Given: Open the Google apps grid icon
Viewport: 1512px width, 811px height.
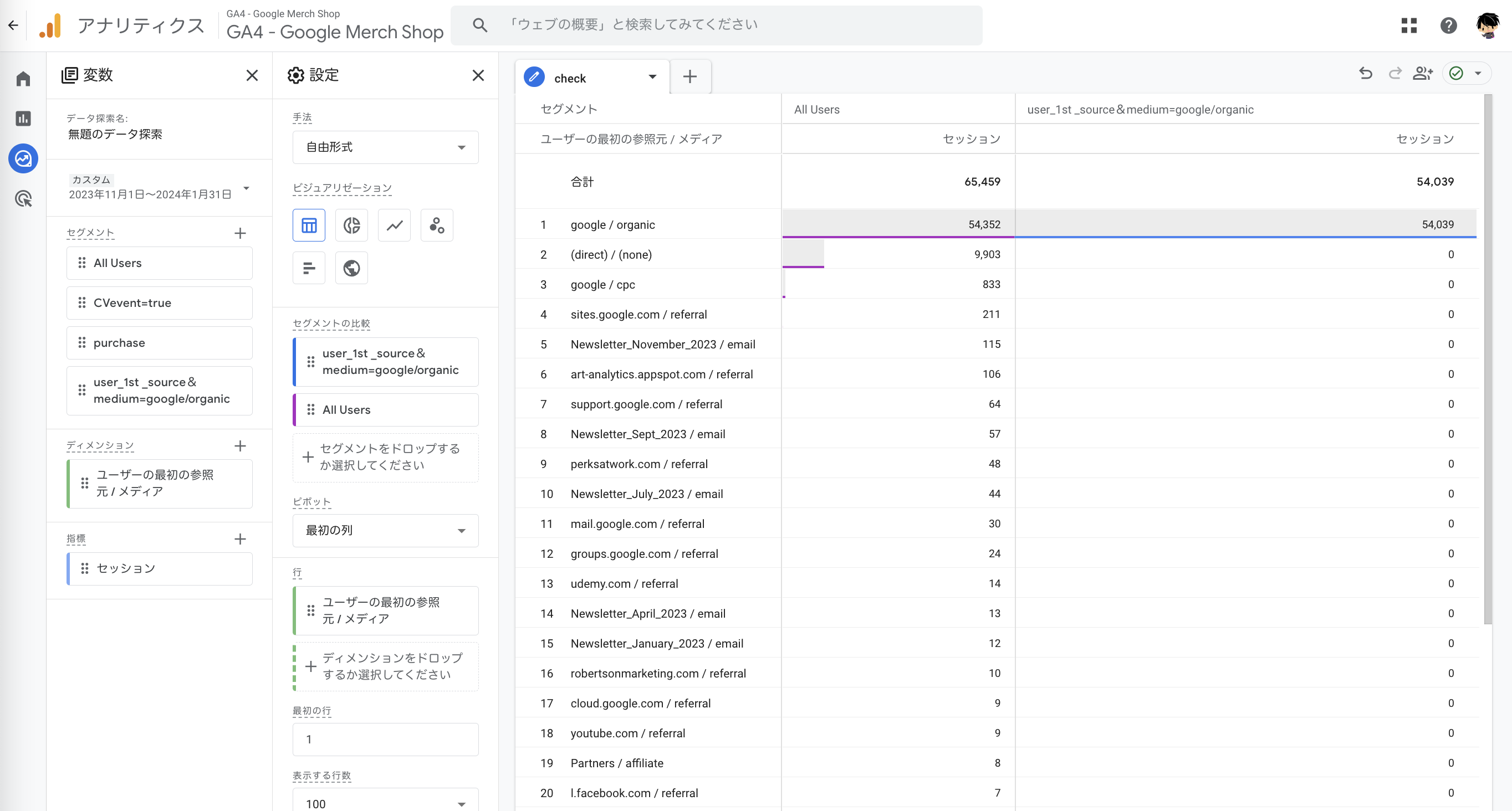Looking at the screenshot, I should pos(1409,25).
